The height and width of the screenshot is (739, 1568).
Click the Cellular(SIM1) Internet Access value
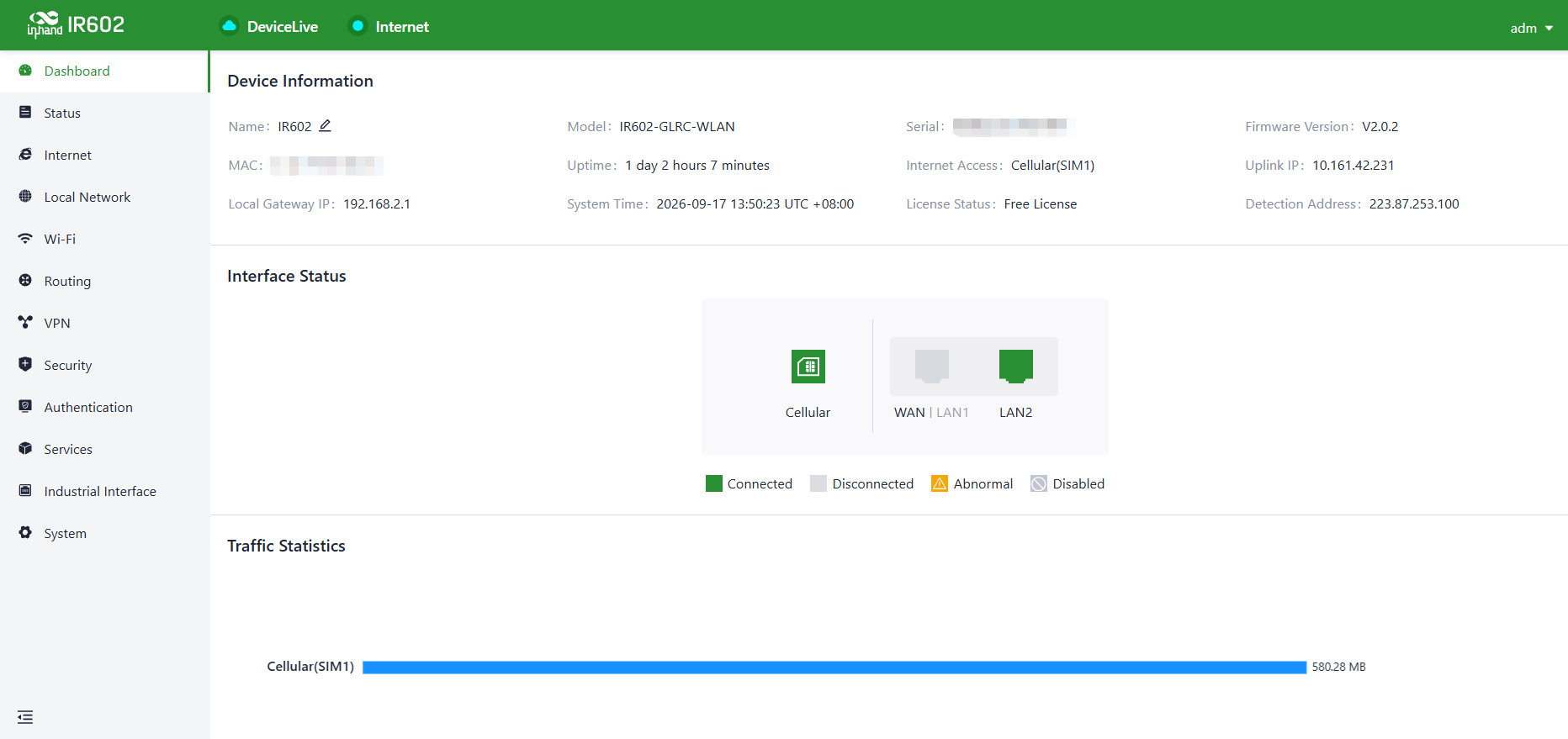[1052, 166]
